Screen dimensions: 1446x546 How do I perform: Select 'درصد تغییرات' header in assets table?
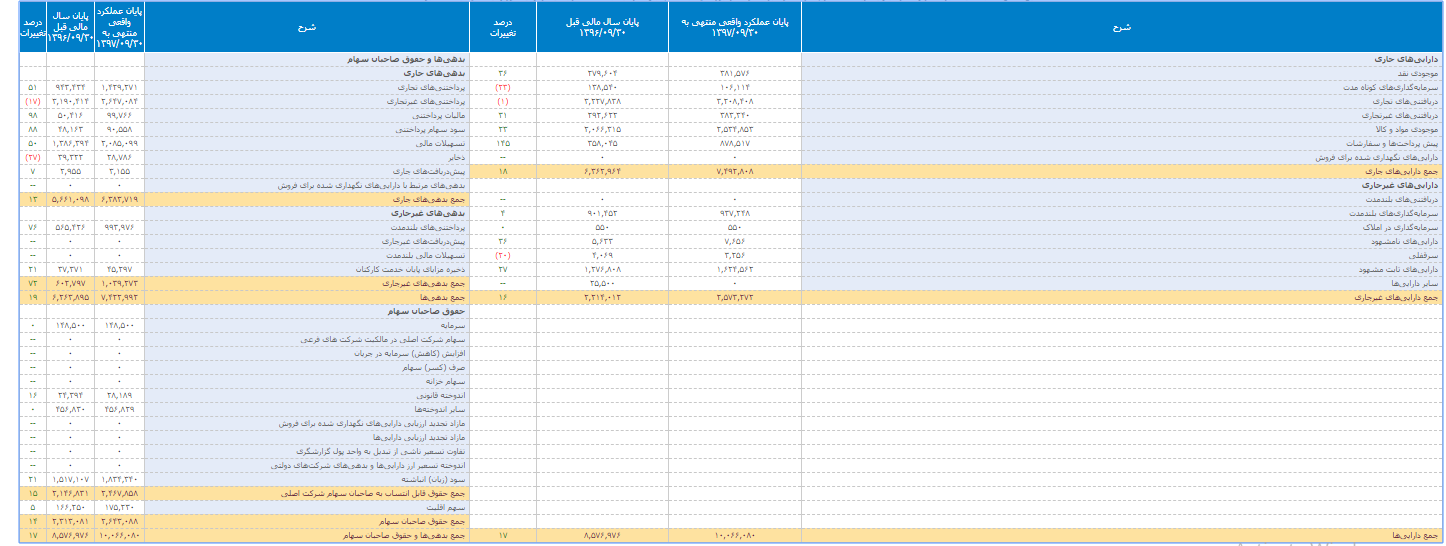coord(503,27)
